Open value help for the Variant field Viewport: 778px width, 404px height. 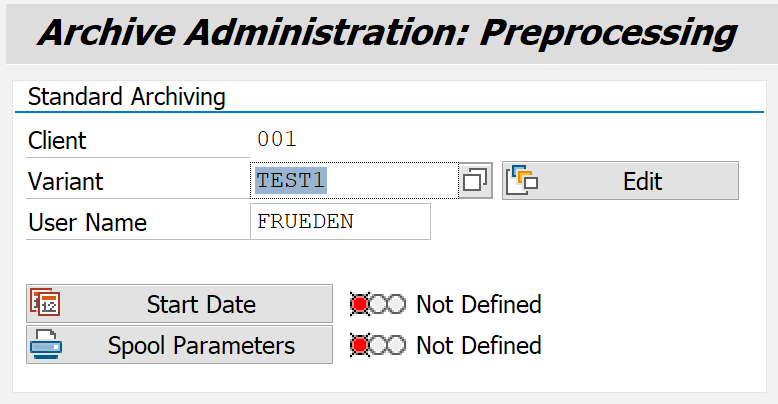[475, 181]
